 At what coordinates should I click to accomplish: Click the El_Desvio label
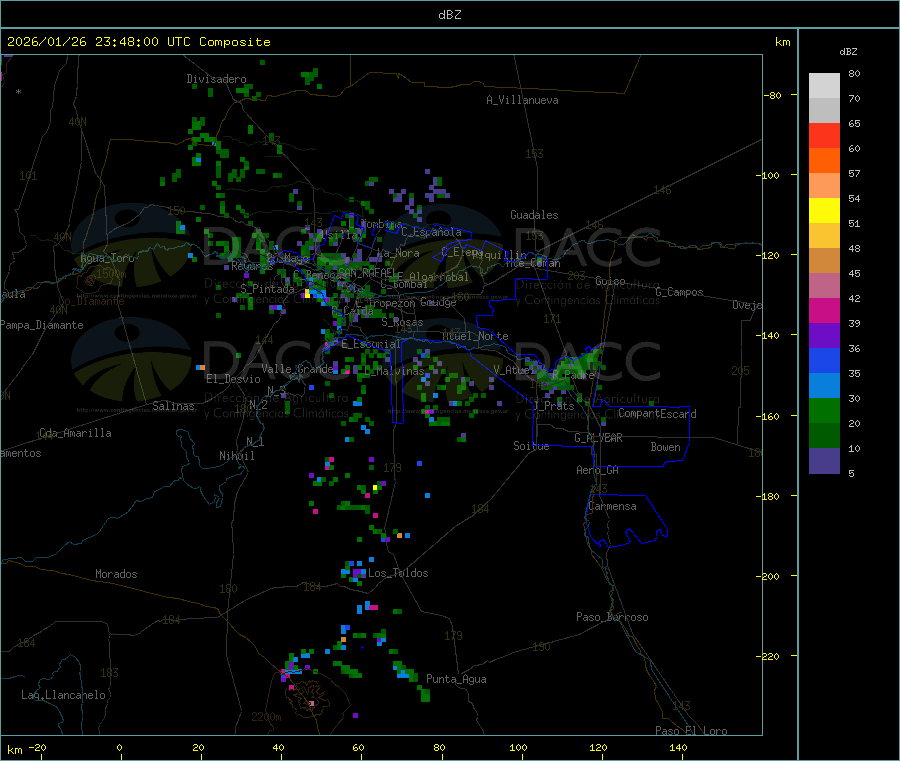(233, 379)
